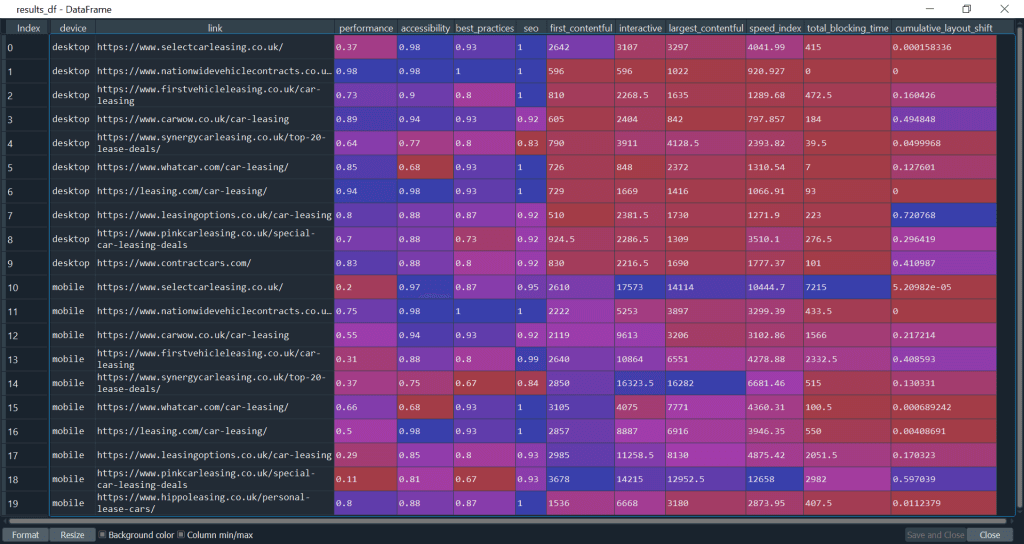Click the total_blocking_time column header
This screenshot has width=1024, height=544.
(x=847, y=28)
